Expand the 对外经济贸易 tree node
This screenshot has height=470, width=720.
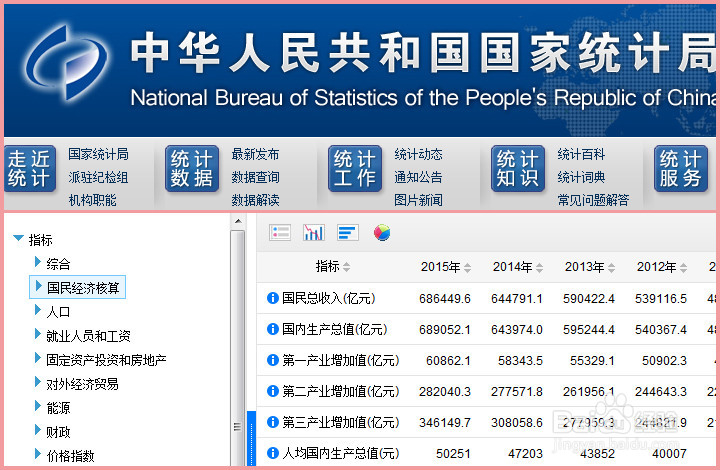point(38,382)
